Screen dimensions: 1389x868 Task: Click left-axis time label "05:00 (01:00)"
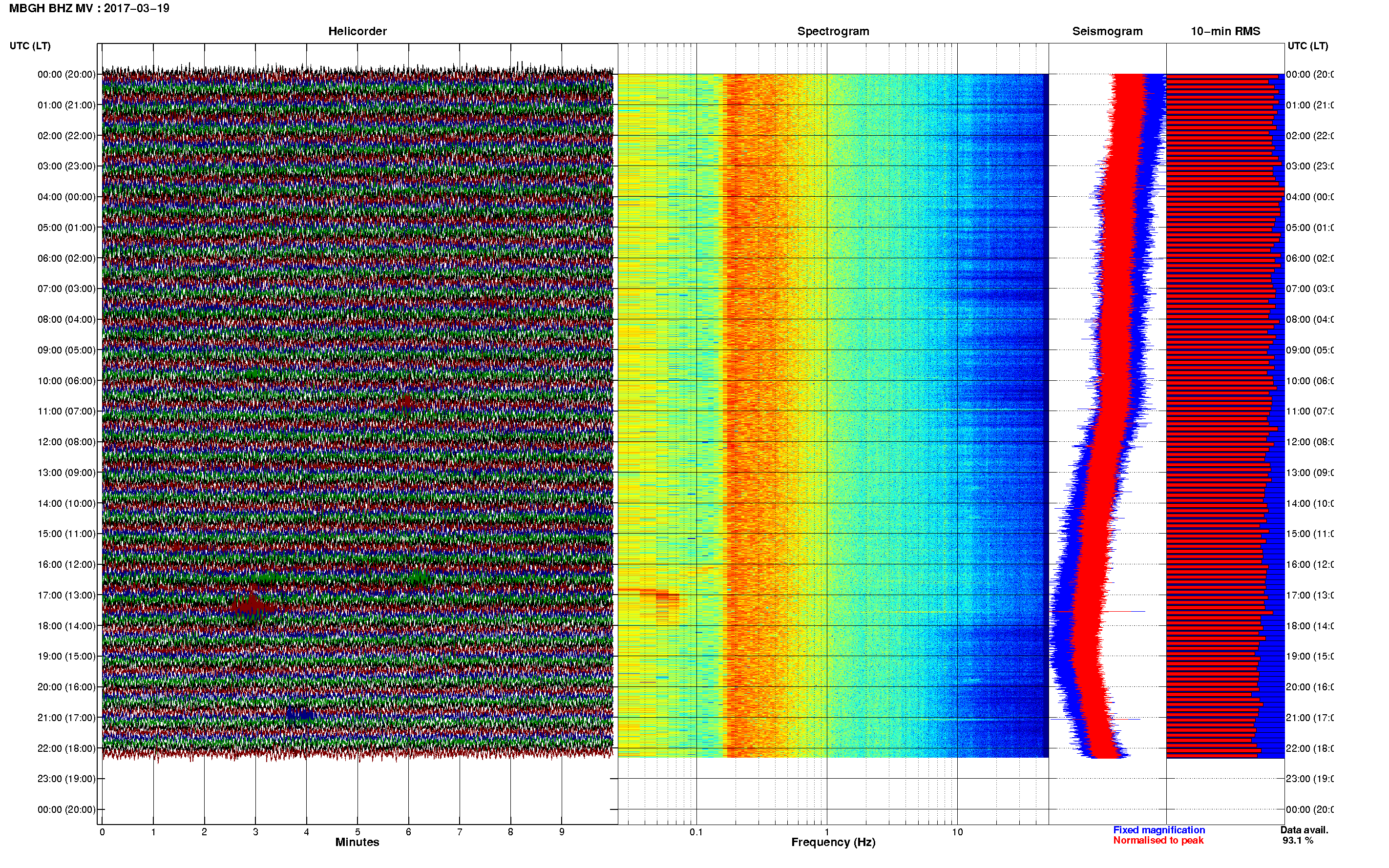(66, 227)
